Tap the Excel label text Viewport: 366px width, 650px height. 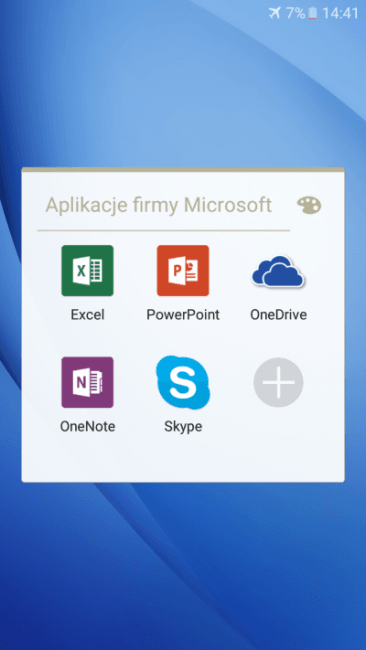point(87,315)
